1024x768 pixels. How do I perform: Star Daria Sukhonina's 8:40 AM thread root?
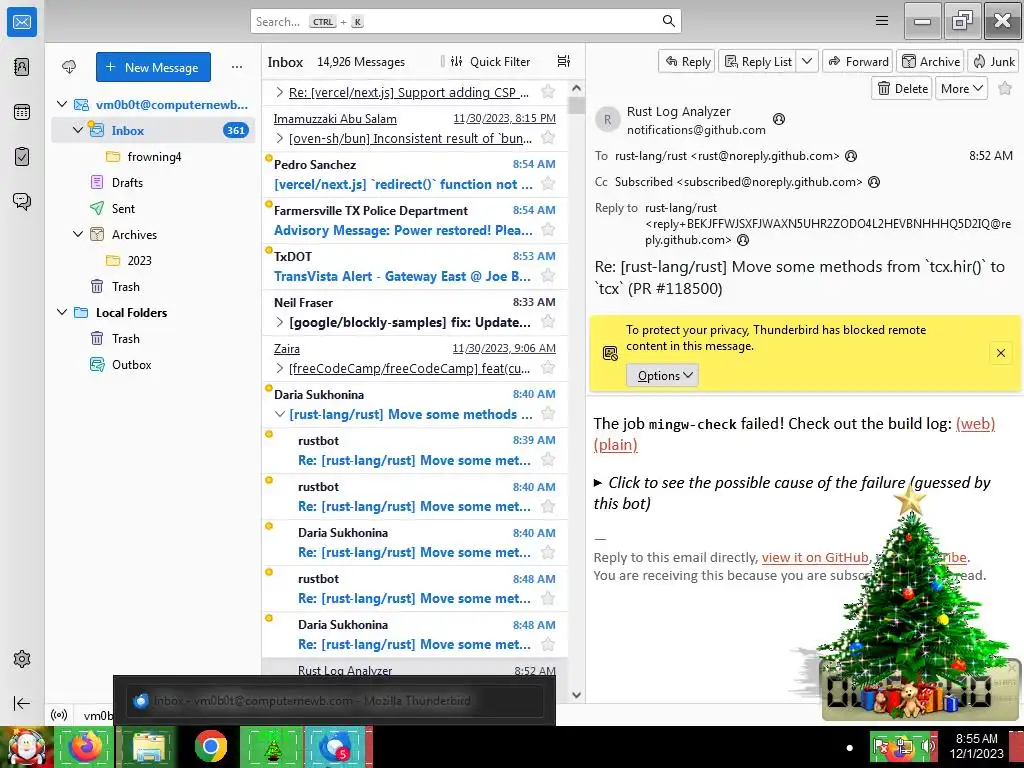[548, 413]
